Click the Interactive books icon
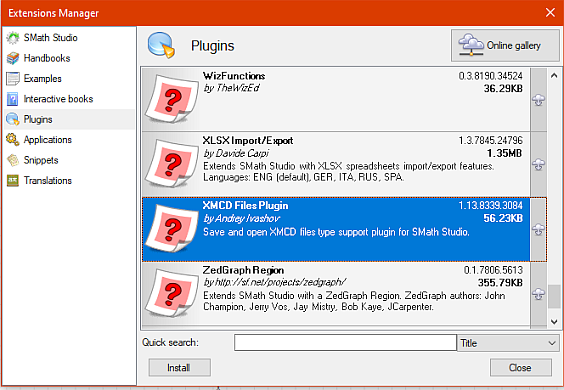The height and width of the screenshot is (390, 564). point(13,99)
